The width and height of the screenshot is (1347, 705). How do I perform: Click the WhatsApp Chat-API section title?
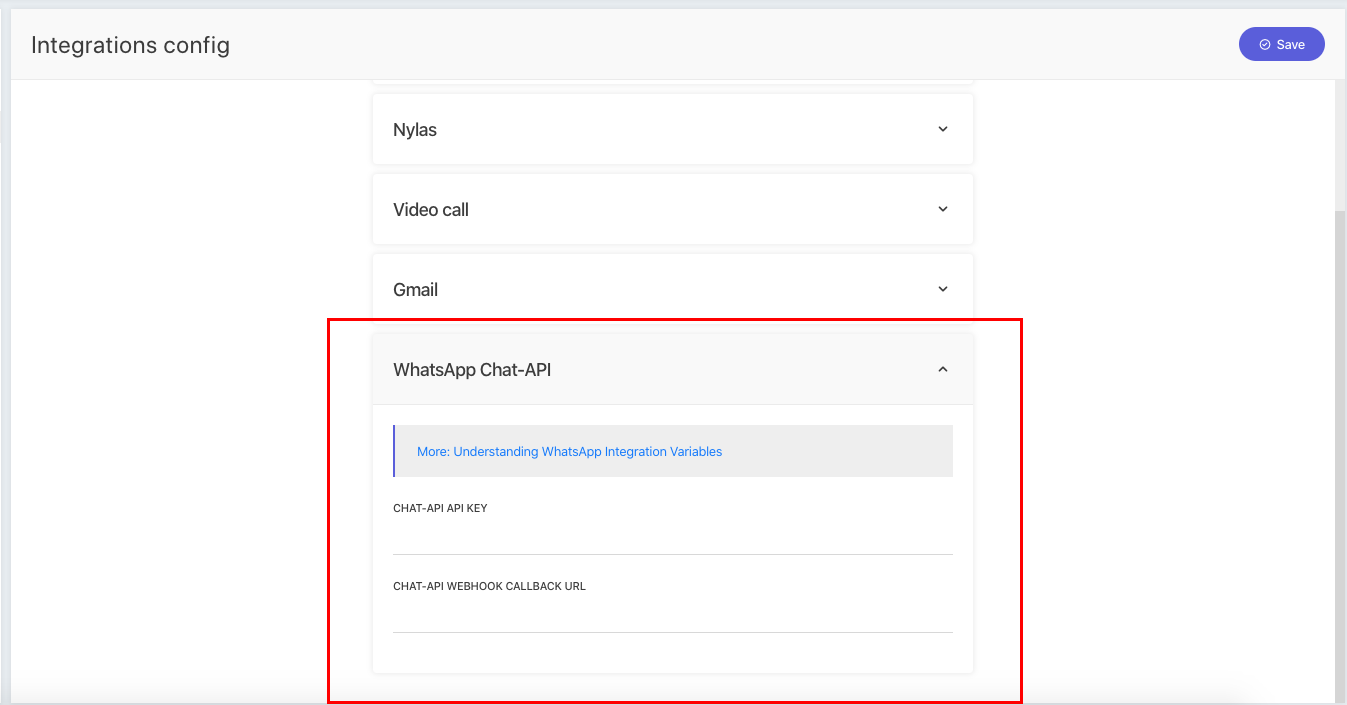pos(472,370)
